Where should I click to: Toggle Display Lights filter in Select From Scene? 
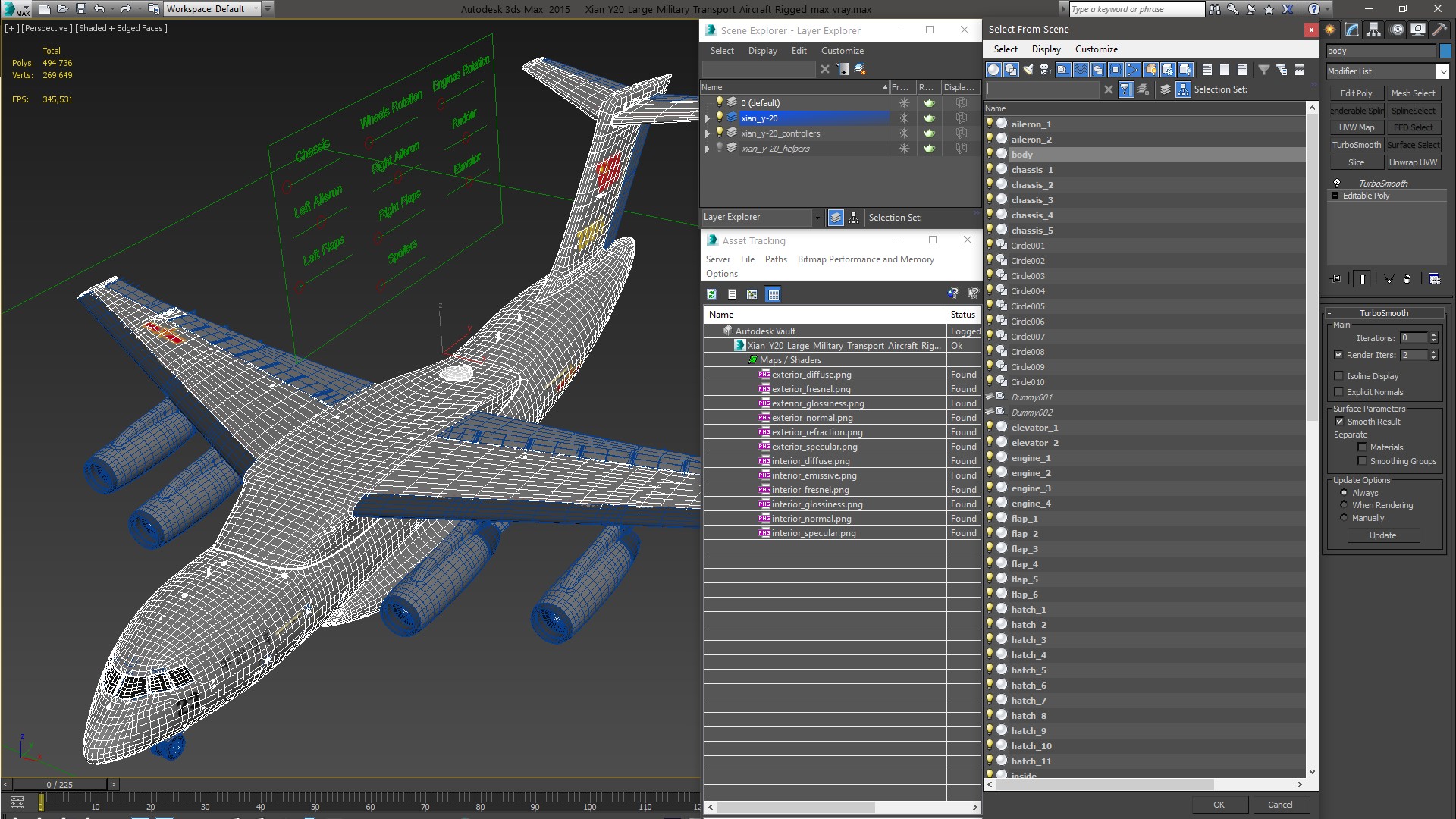[1028, 70]
